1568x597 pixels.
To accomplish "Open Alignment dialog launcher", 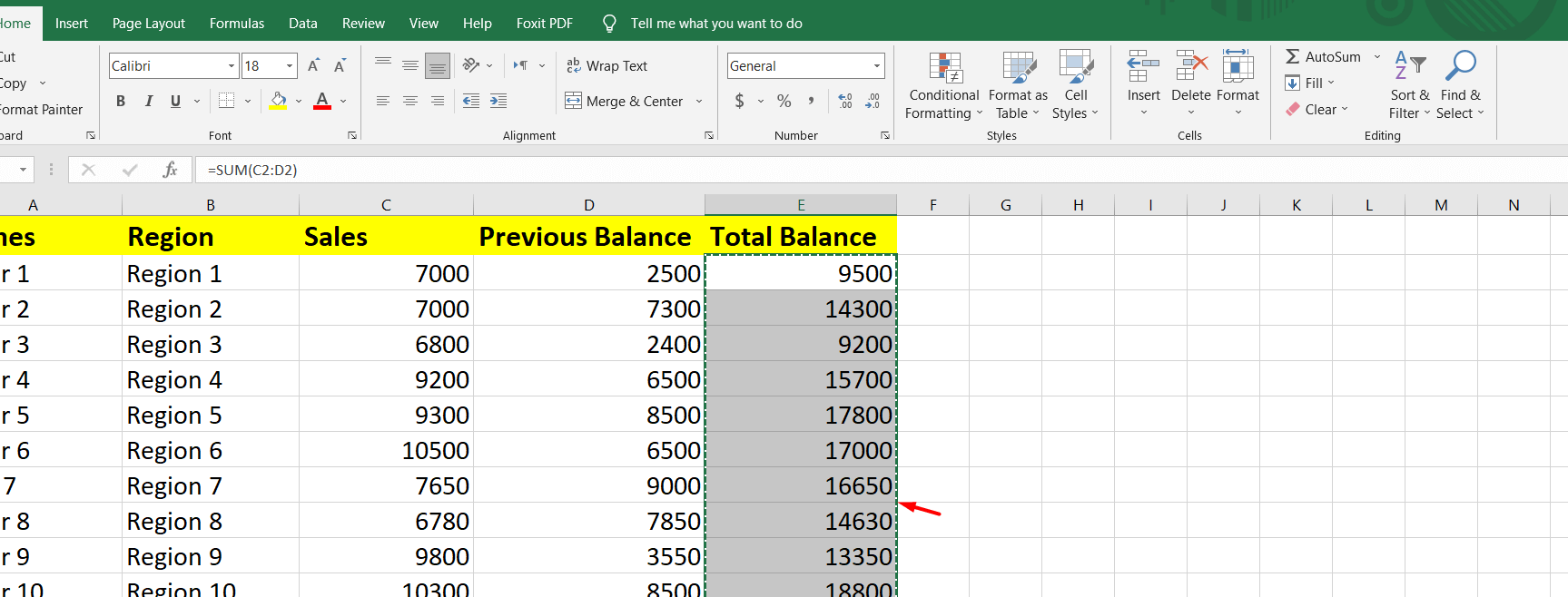I will click(x=709, y=135).
